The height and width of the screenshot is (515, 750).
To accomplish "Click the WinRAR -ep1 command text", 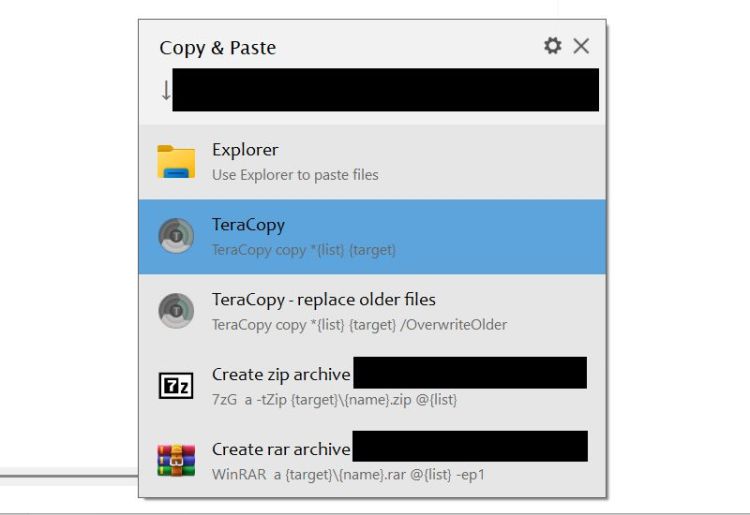I will [x=348, y=475].
